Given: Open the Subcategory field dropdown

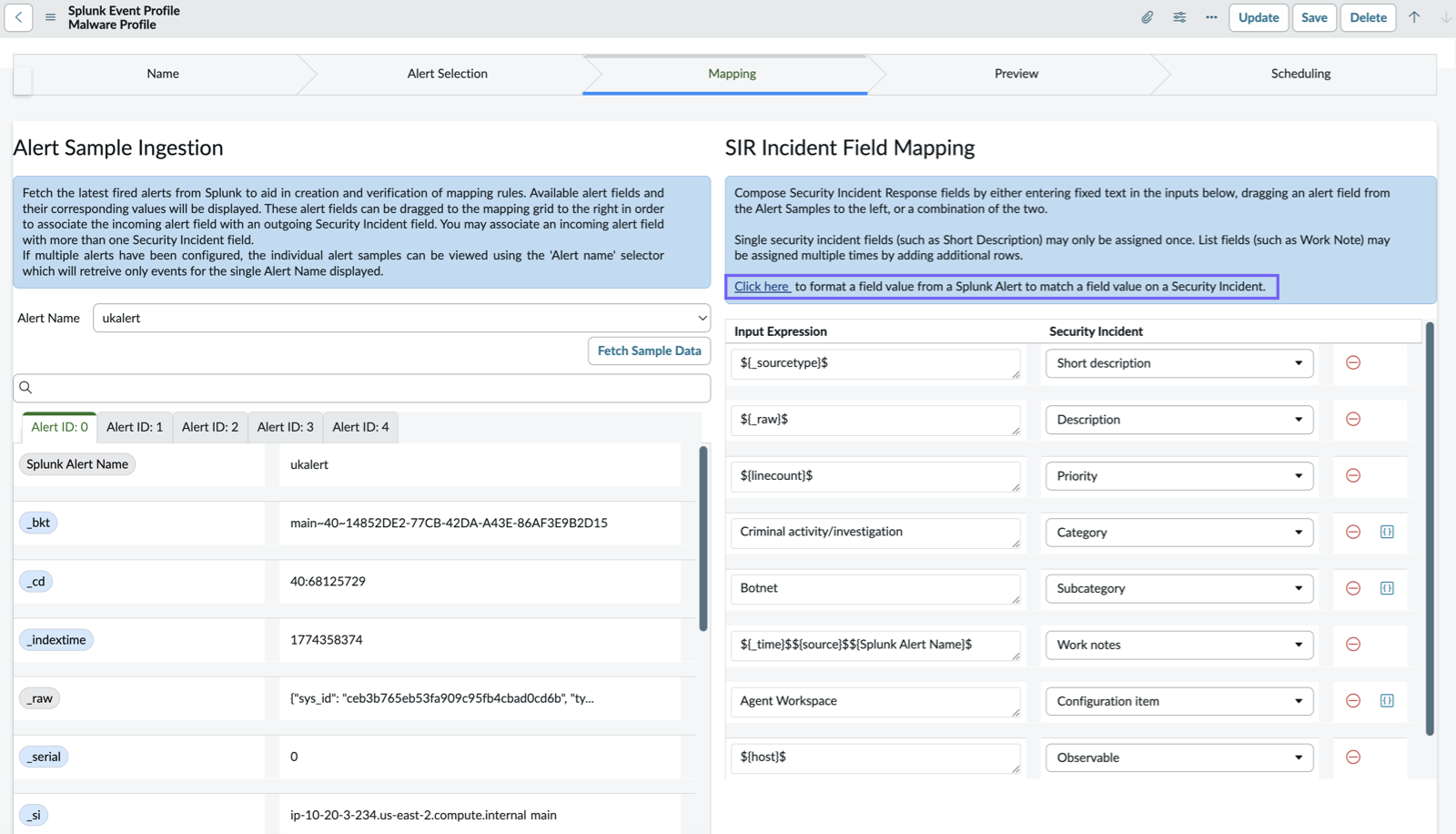Looking at the screenshot, I should pyautogui.click(x=1179, y=589).
